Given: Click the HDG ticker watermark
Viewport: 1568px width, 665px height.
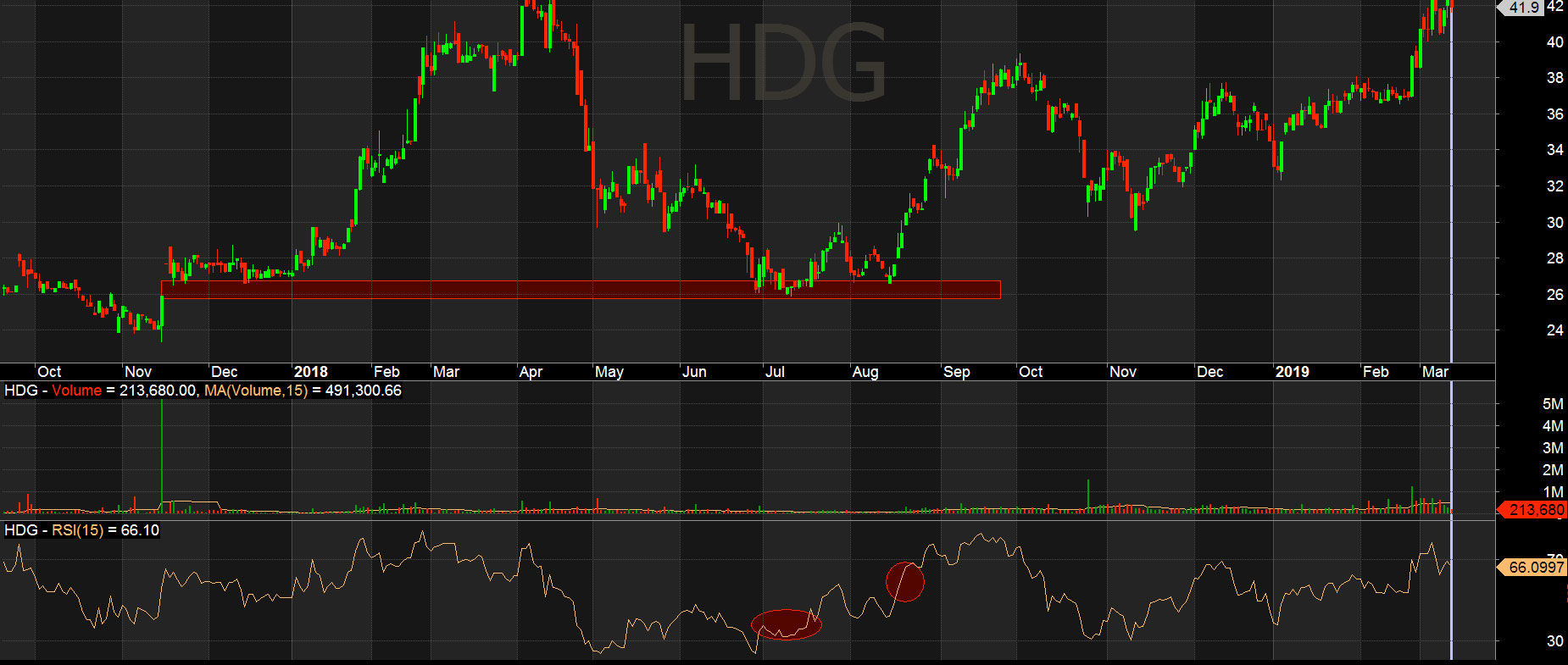Looking at the screenshot, I should [x=783, y=64].
